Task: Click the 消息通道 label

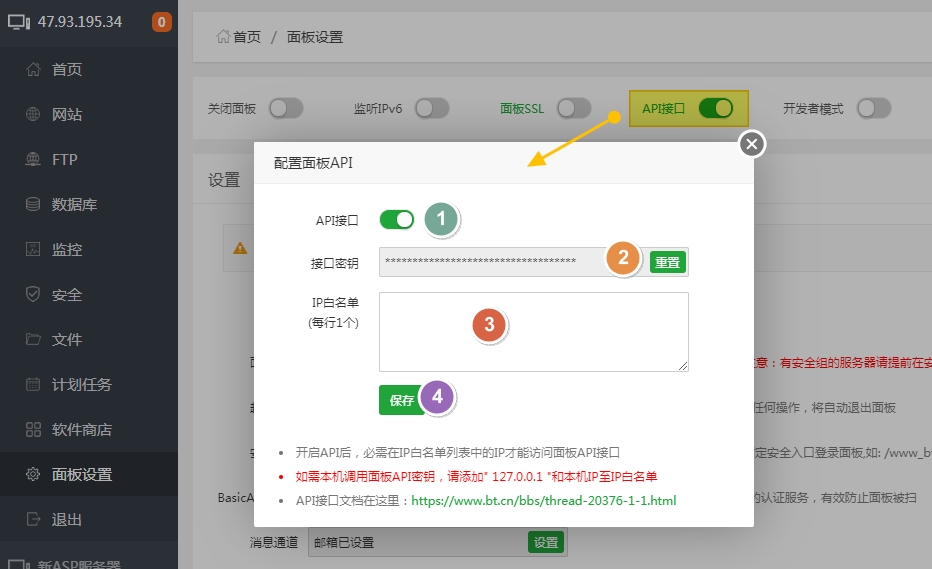Action: tap(273, 542)
